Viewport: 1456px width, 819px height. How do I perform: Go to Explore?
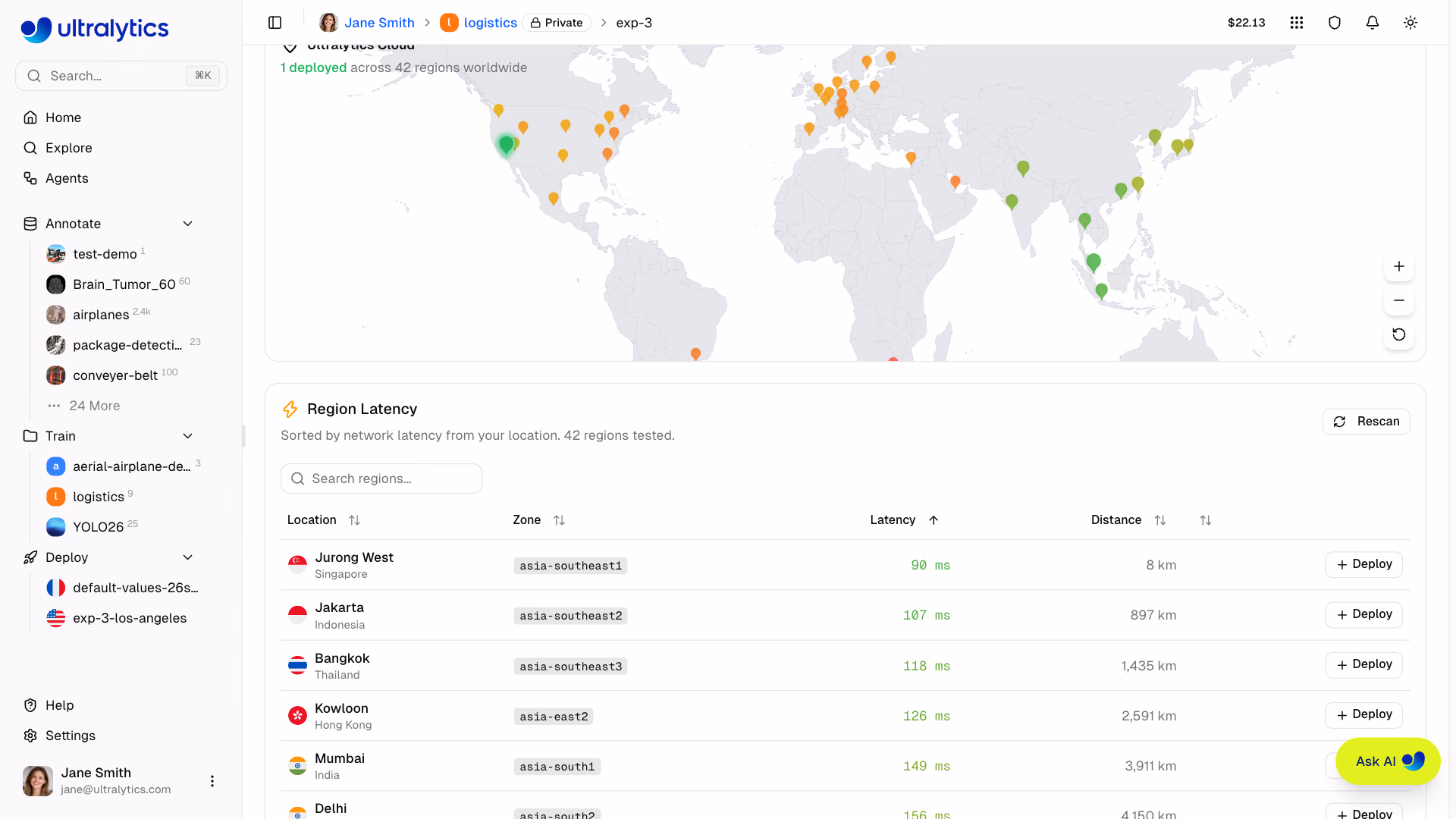[x=68, y=148]
